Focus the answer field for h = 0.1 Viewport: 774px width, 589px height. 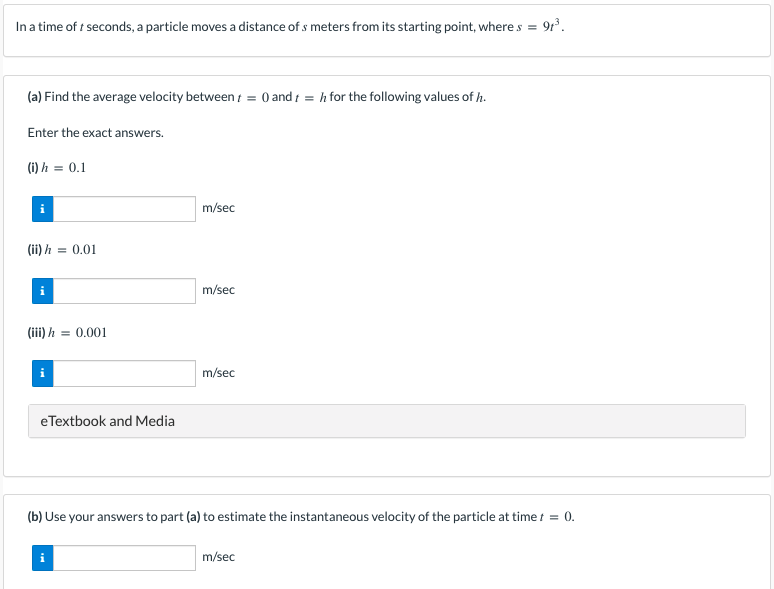(124, 209)
